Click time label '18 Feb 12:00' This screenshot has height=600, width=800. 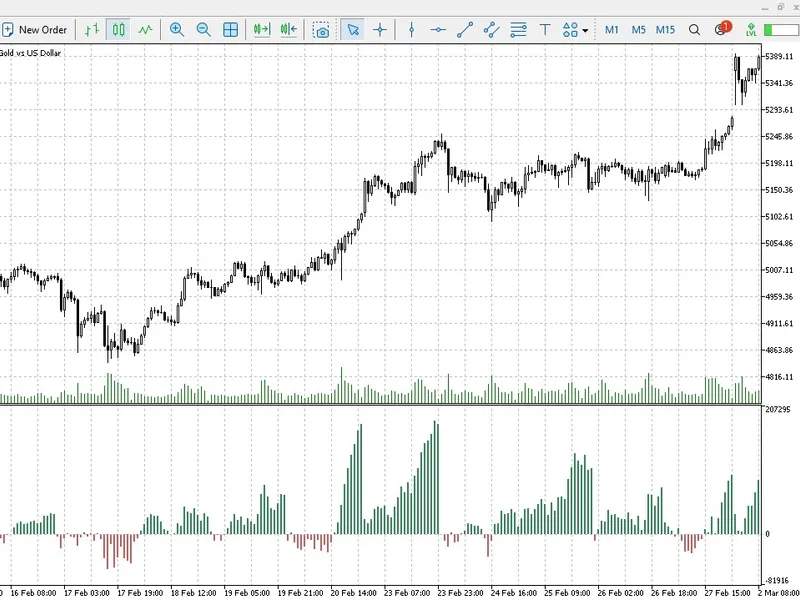193,593
